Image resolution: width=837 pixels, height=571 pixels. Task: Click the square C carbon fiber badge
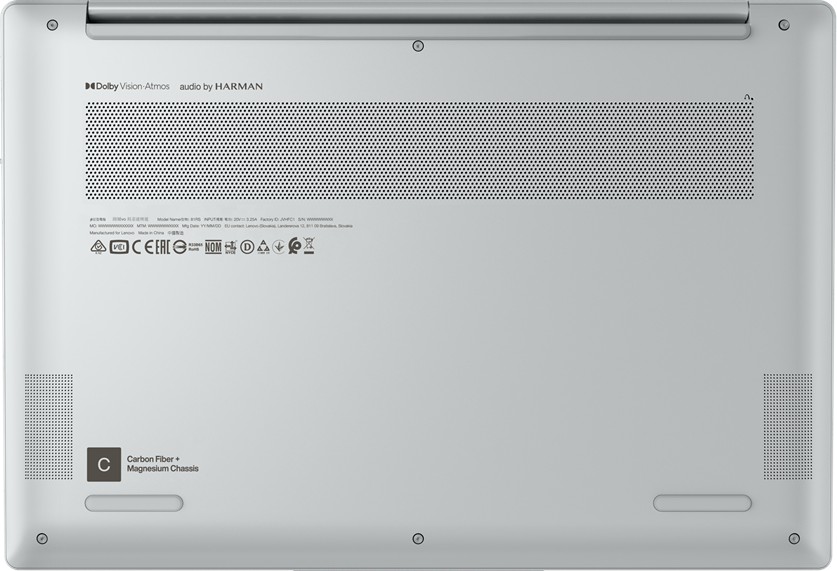click(104, 464)
